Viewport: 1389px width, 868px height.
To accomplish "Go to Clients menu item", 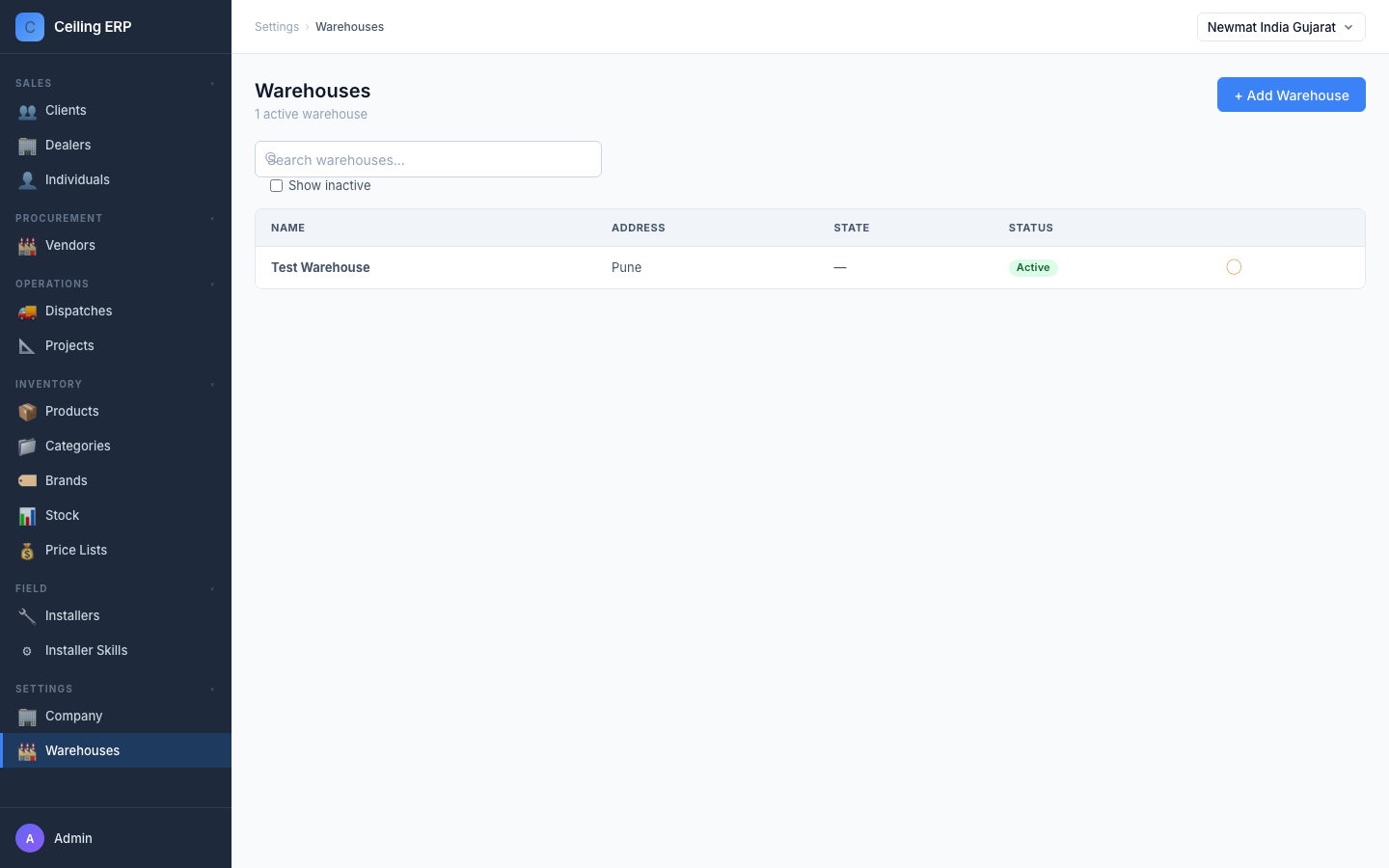I will point(116,110).
